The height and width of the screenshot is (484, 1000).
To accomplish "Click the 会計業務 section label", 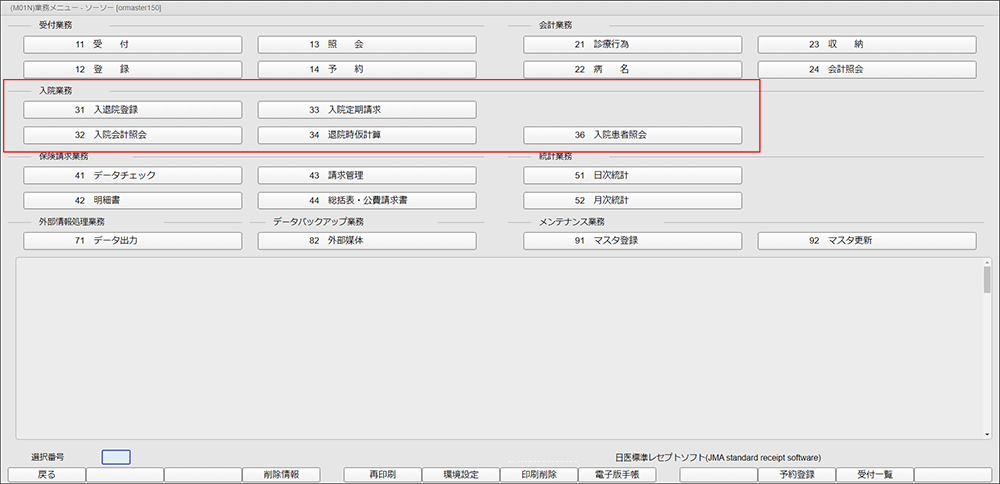I will click(x=555, y=26).
